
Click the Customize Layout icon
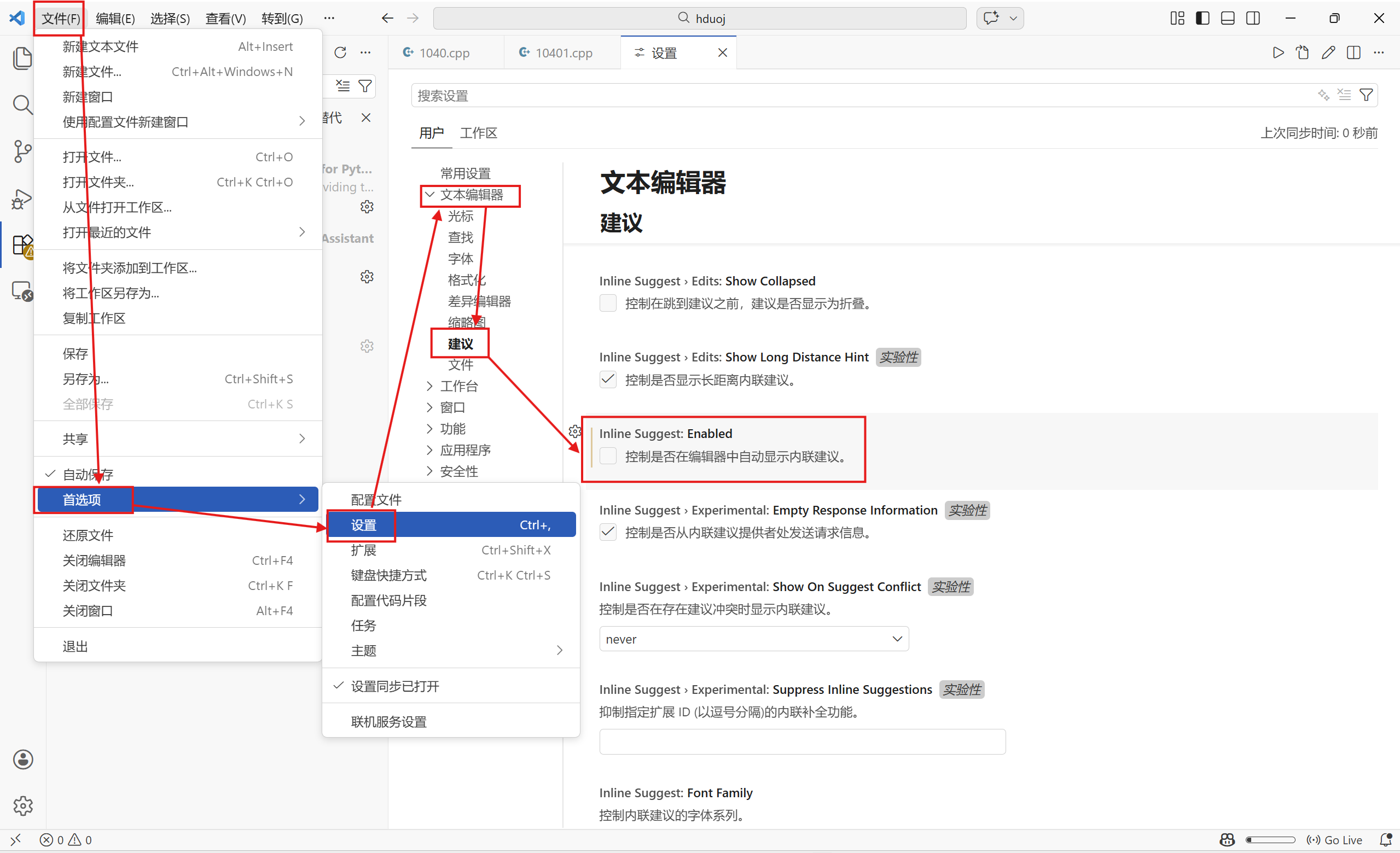tap(1177, 18)
